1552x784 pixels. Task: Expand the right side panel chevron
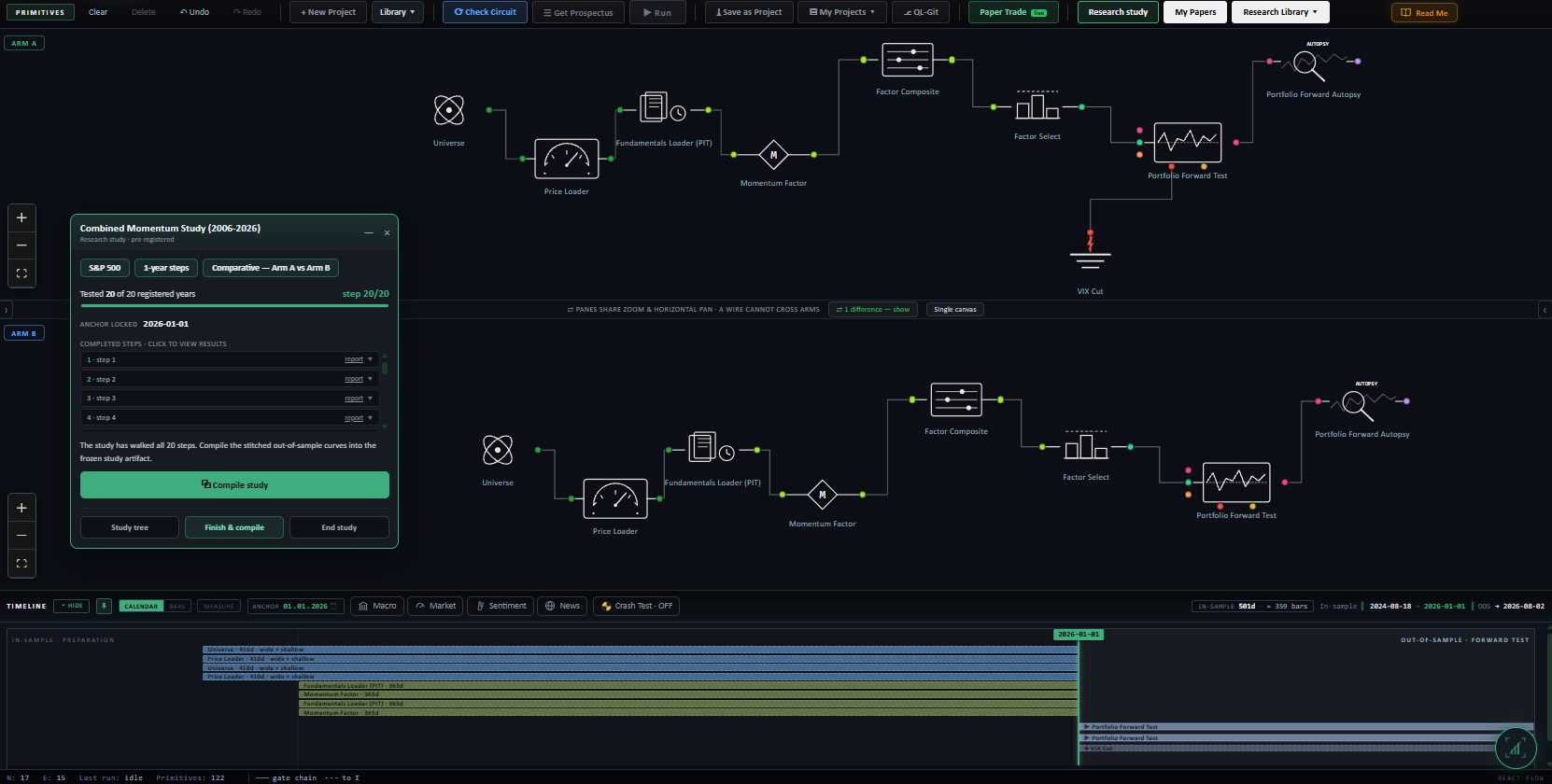pyautogui.click(x=1545, y=310)
